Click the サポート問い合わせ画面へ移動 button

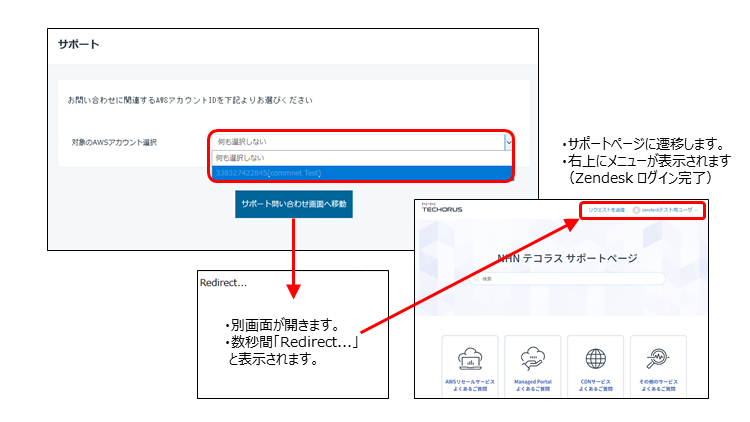[294, 204]
